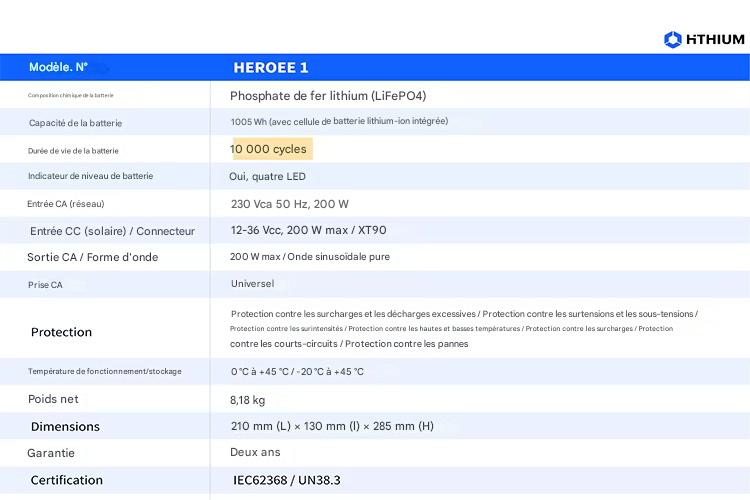Click the Oui, quatre LED value

click(267, 176)
